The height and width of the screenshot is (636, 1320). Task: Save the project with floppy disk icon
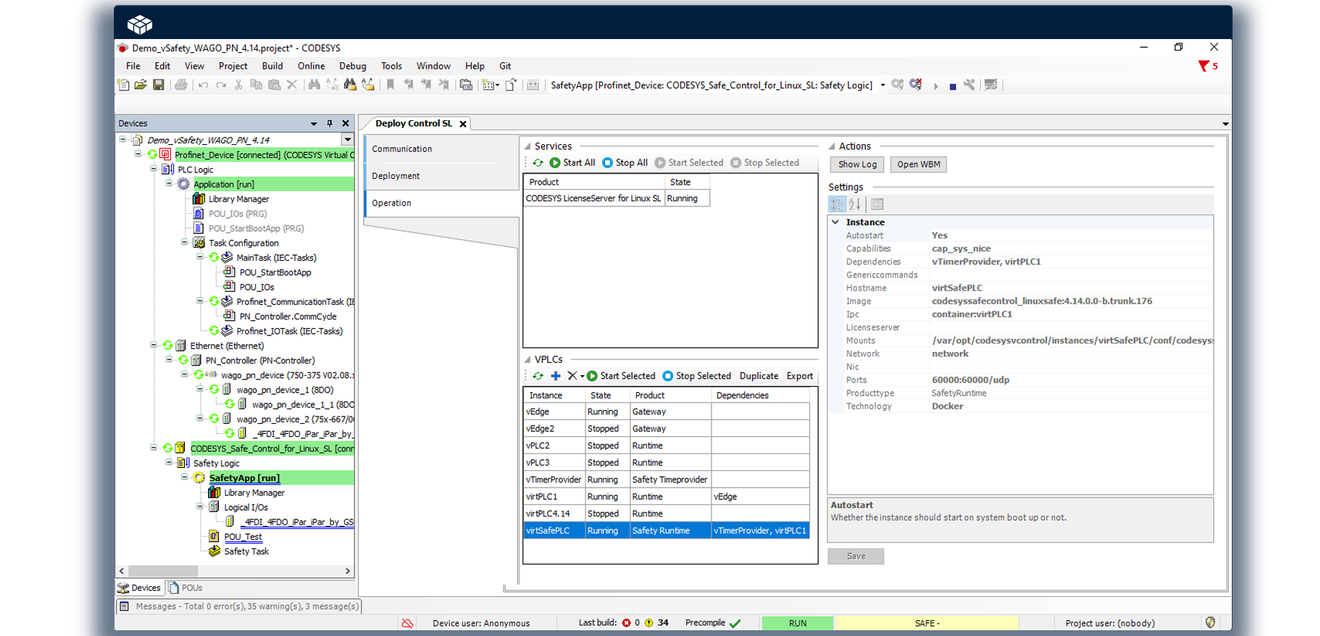pos(158,85)
